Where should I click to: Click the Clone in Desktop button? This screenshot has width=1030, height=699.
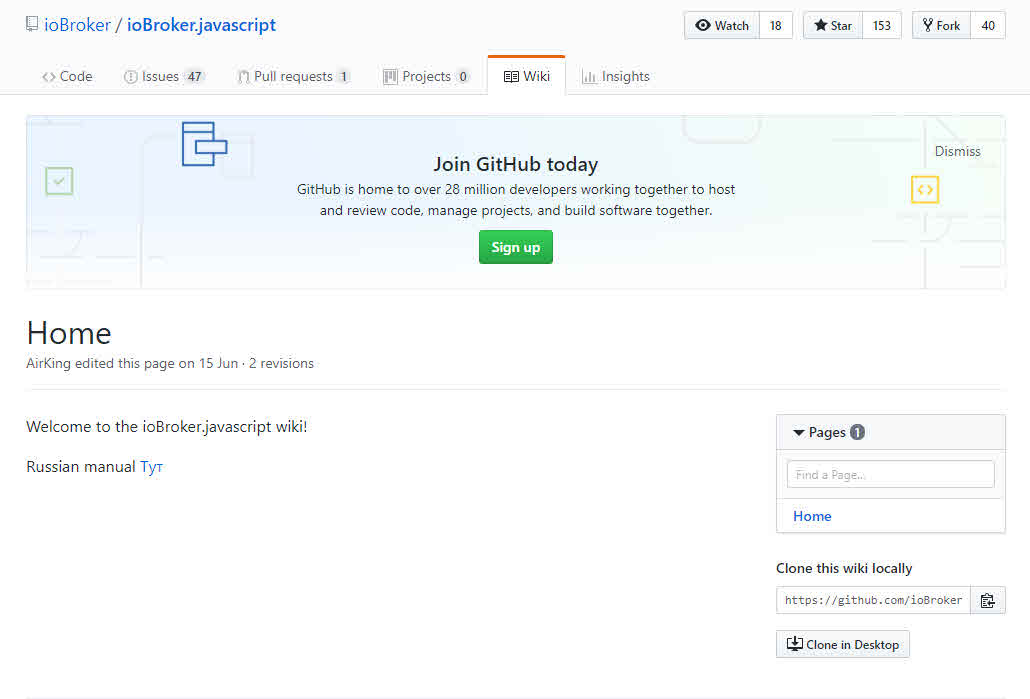(x=843, y=644)
